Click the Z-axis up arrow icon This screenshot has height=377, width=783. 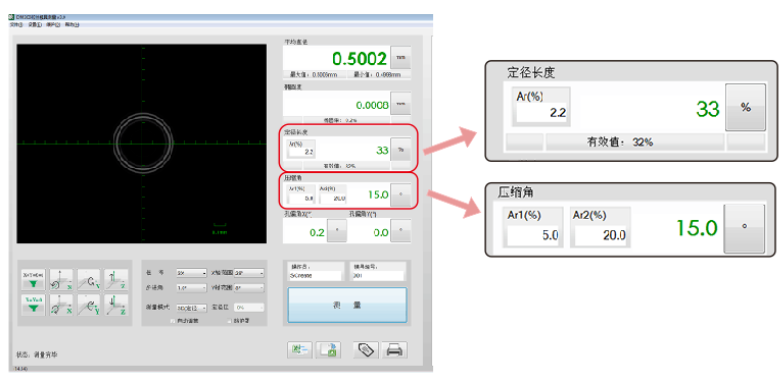pyautogui.click(x=116, y=280)
